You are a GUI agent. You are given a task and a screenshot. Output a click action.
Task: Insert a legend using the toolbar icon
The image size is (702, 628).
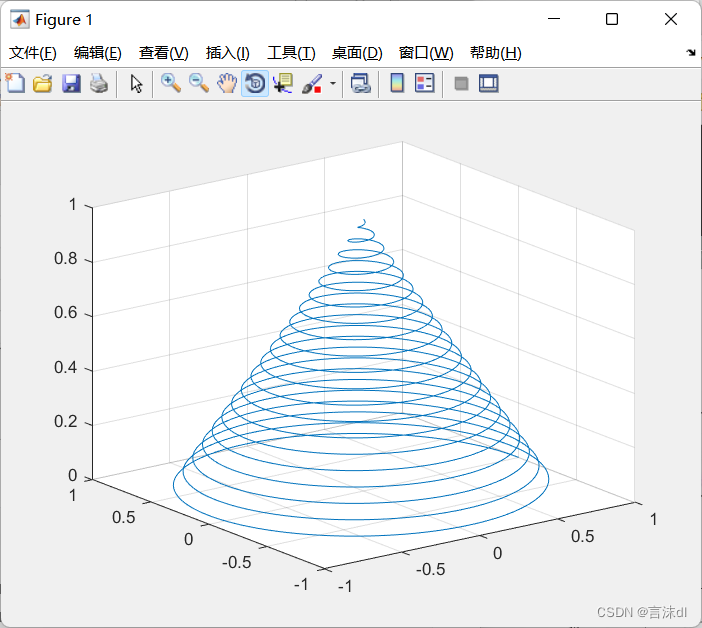(x=424, y=84)
